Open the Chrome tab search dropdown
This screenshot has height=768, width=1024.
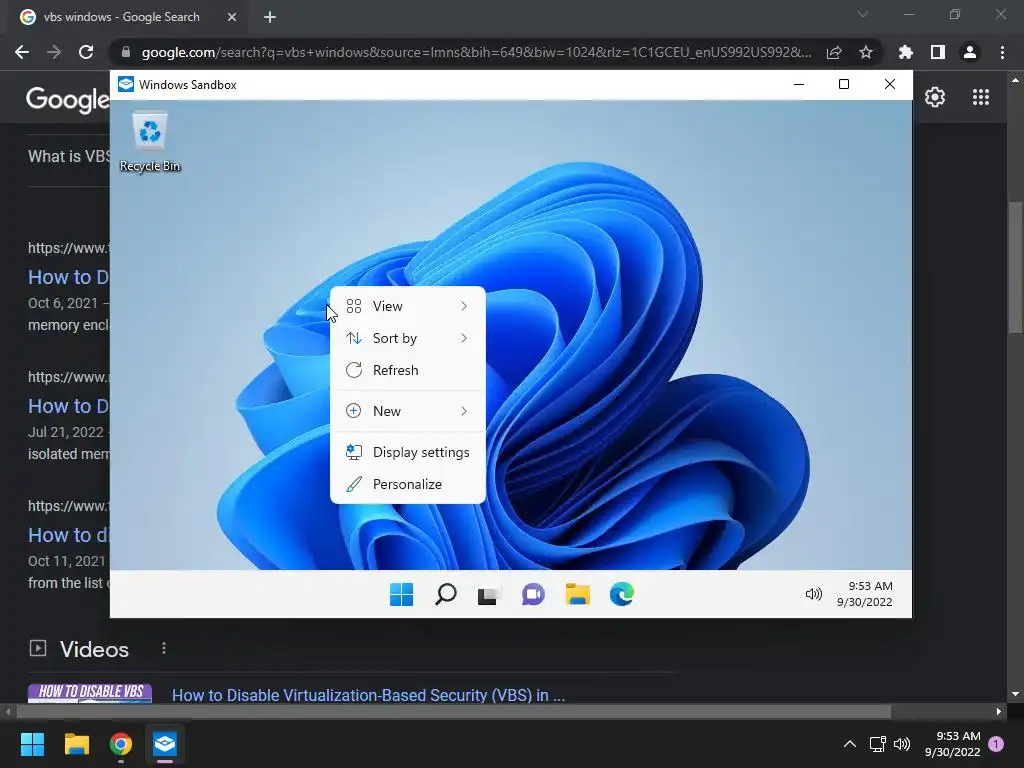click(x=863, y=14)
